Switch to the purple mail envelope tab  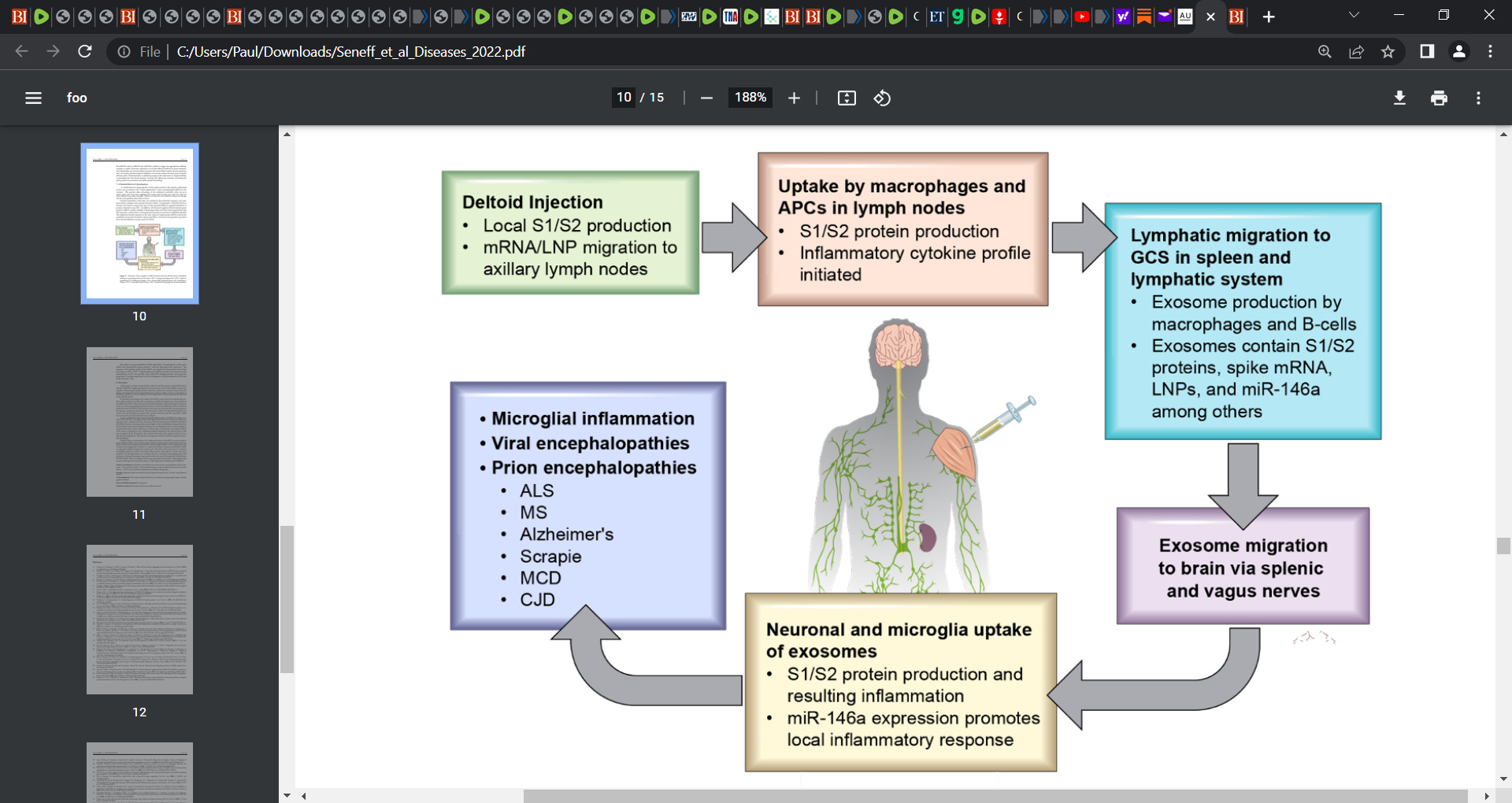[1164, 17]
